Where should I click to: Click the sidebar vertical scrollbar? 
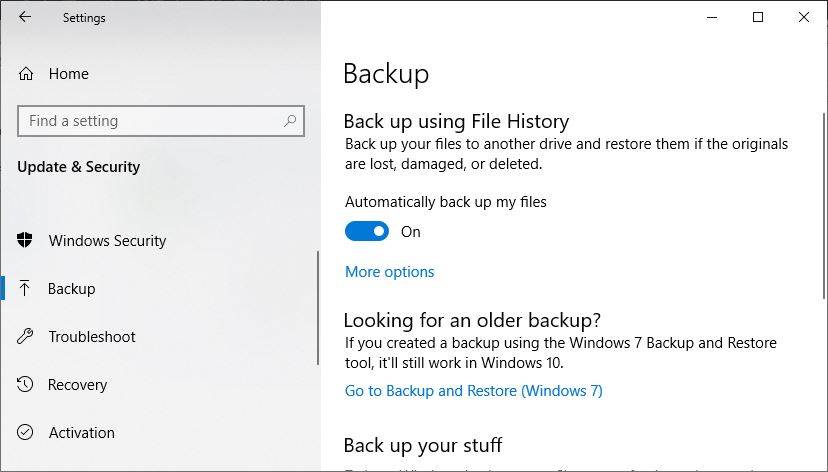[x=318, y=307]
